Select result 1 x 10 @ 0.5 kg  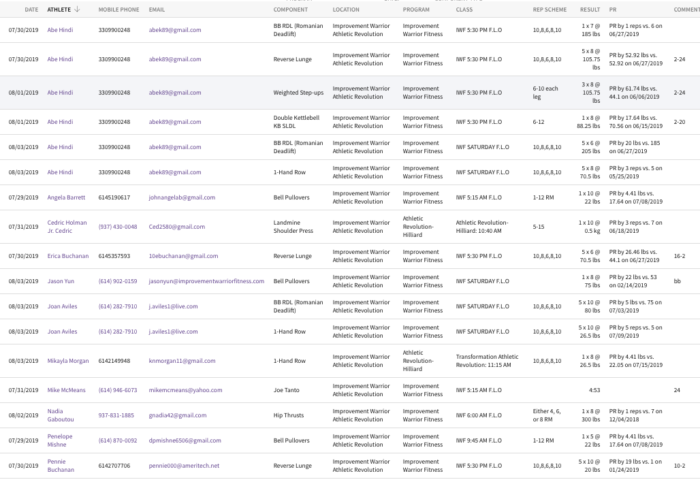coord(589,227)
